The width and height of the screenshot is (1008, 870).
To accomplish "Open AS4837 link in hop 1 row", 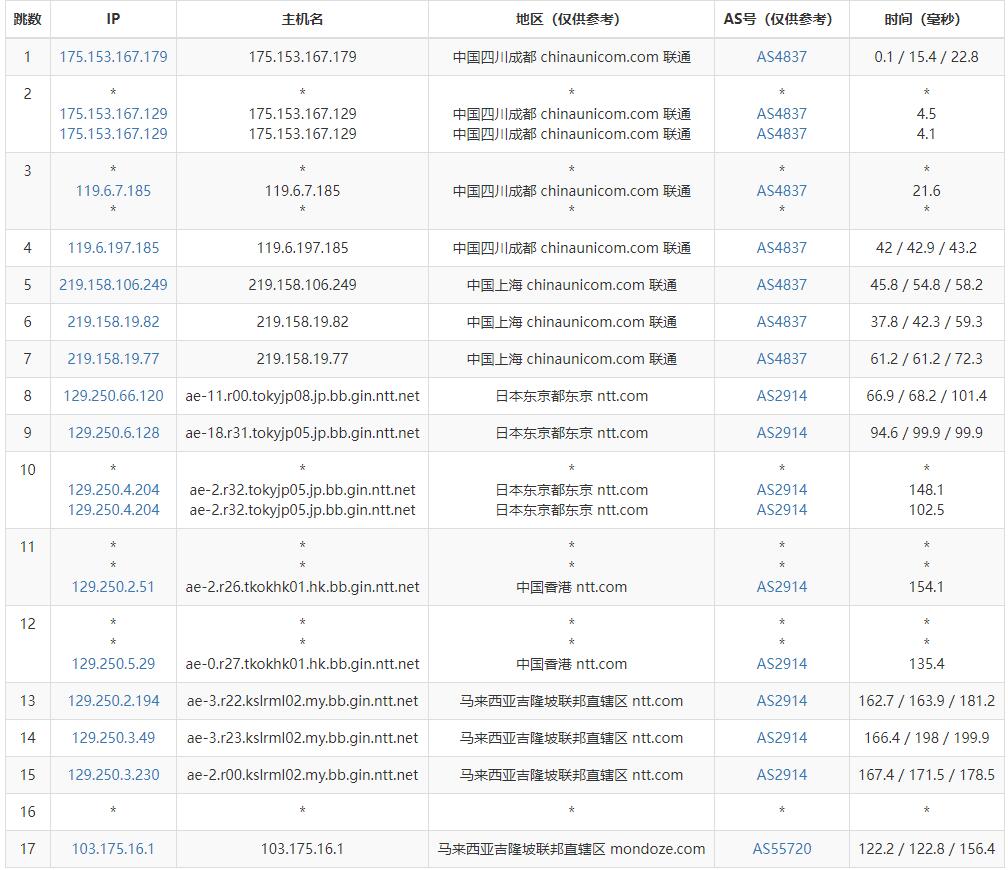I will pyautogui.click(x=782, y=57).
